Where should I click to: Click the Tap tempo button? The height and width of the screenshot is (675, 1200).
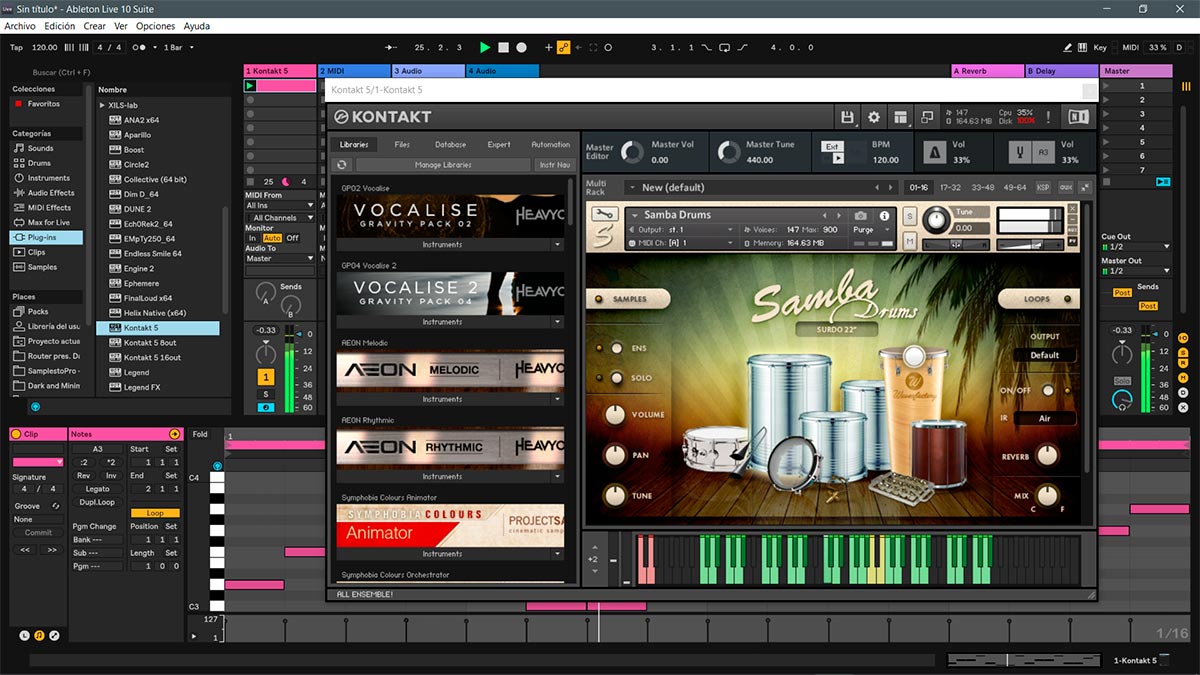pyautogui.click(x=16, y=47)
